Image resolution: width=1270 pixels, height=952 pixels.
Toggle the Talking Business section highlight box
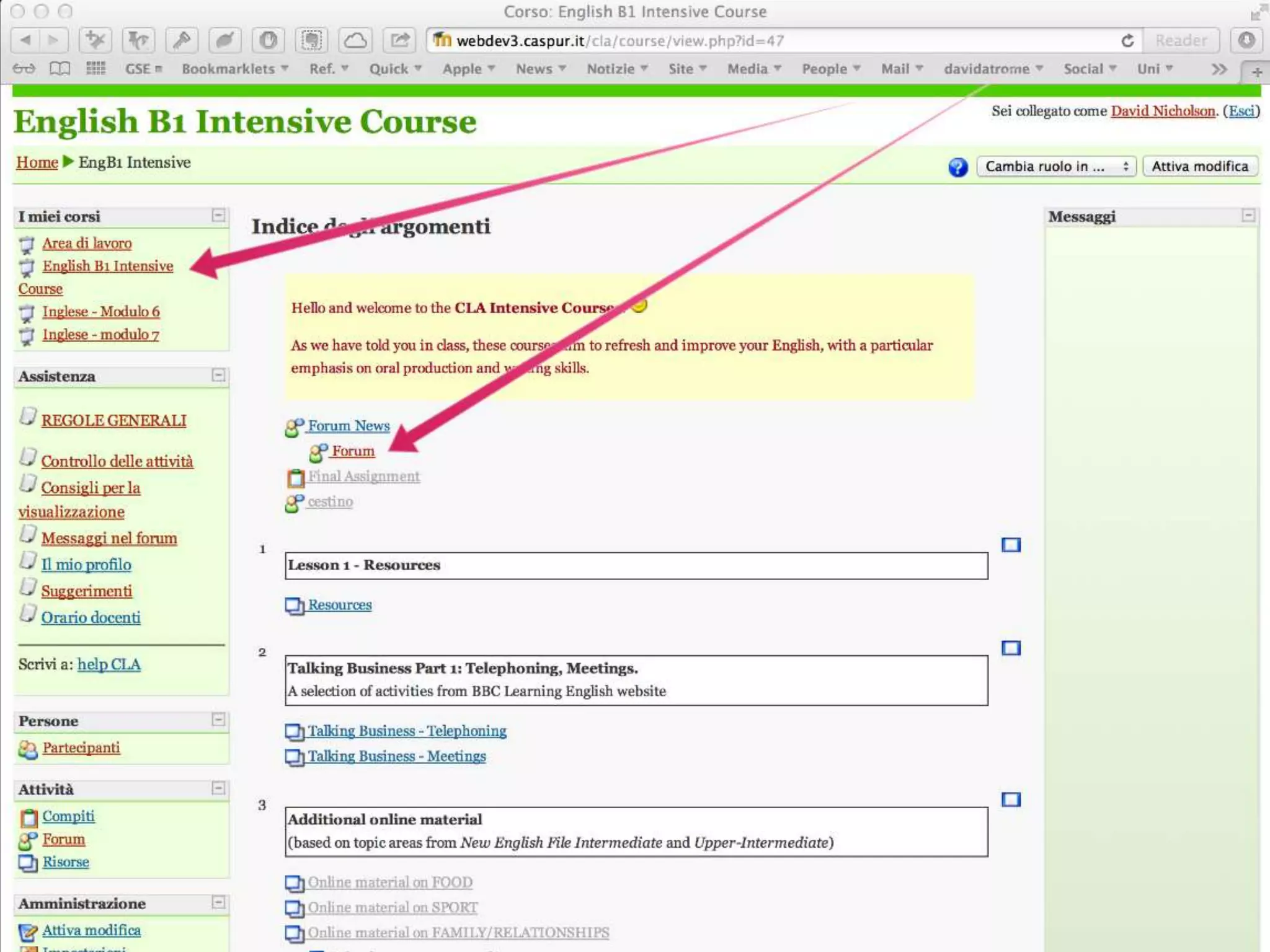pyautogui.click(x=1011, y=648)
